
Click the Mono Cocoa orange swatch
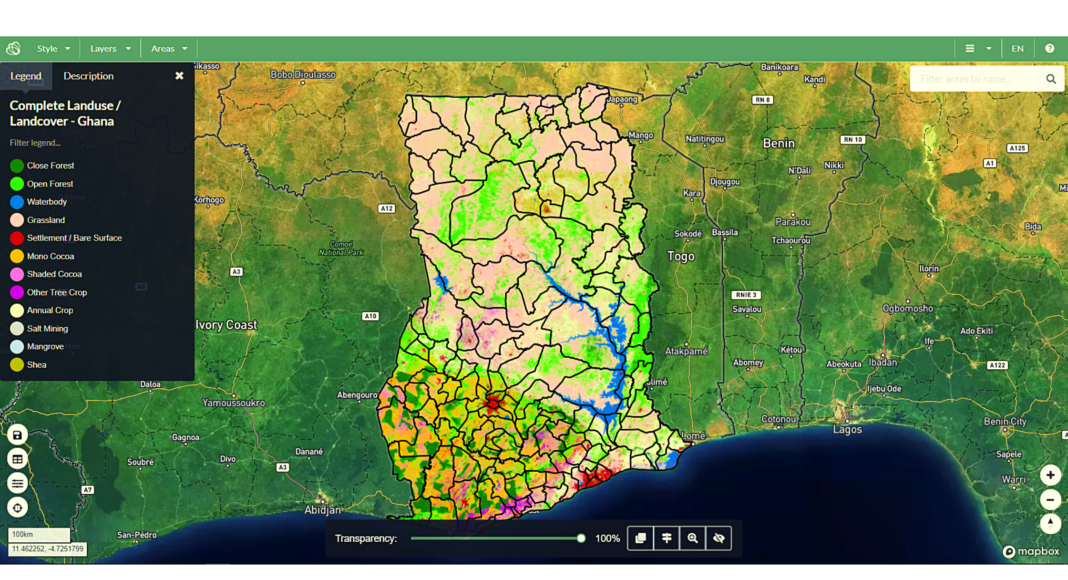tap(17, 256)
